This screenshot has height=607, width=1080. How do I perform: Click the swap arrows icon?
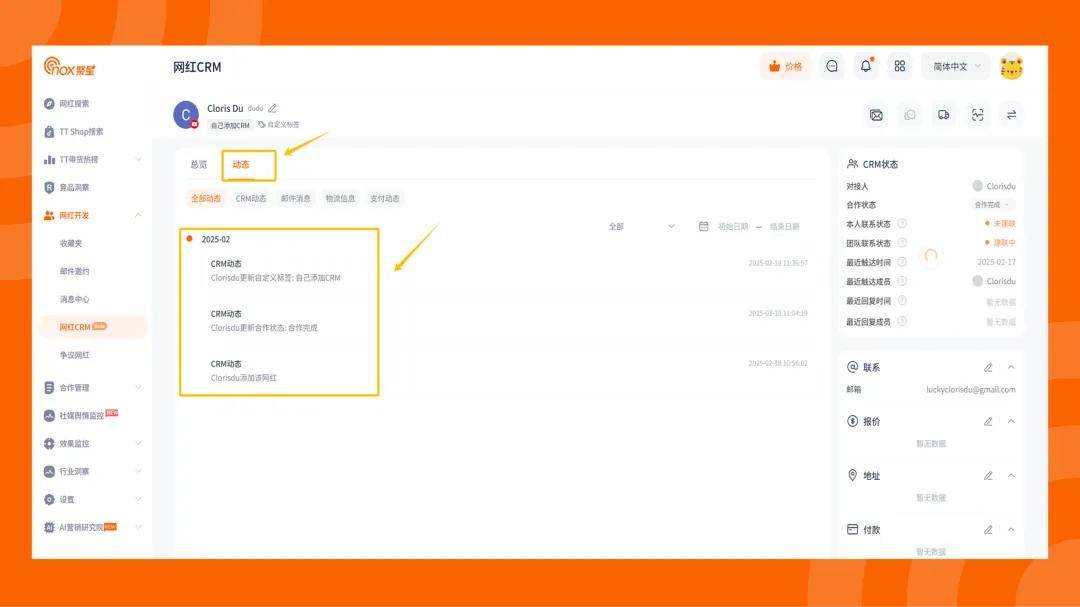pos(1011,115)
